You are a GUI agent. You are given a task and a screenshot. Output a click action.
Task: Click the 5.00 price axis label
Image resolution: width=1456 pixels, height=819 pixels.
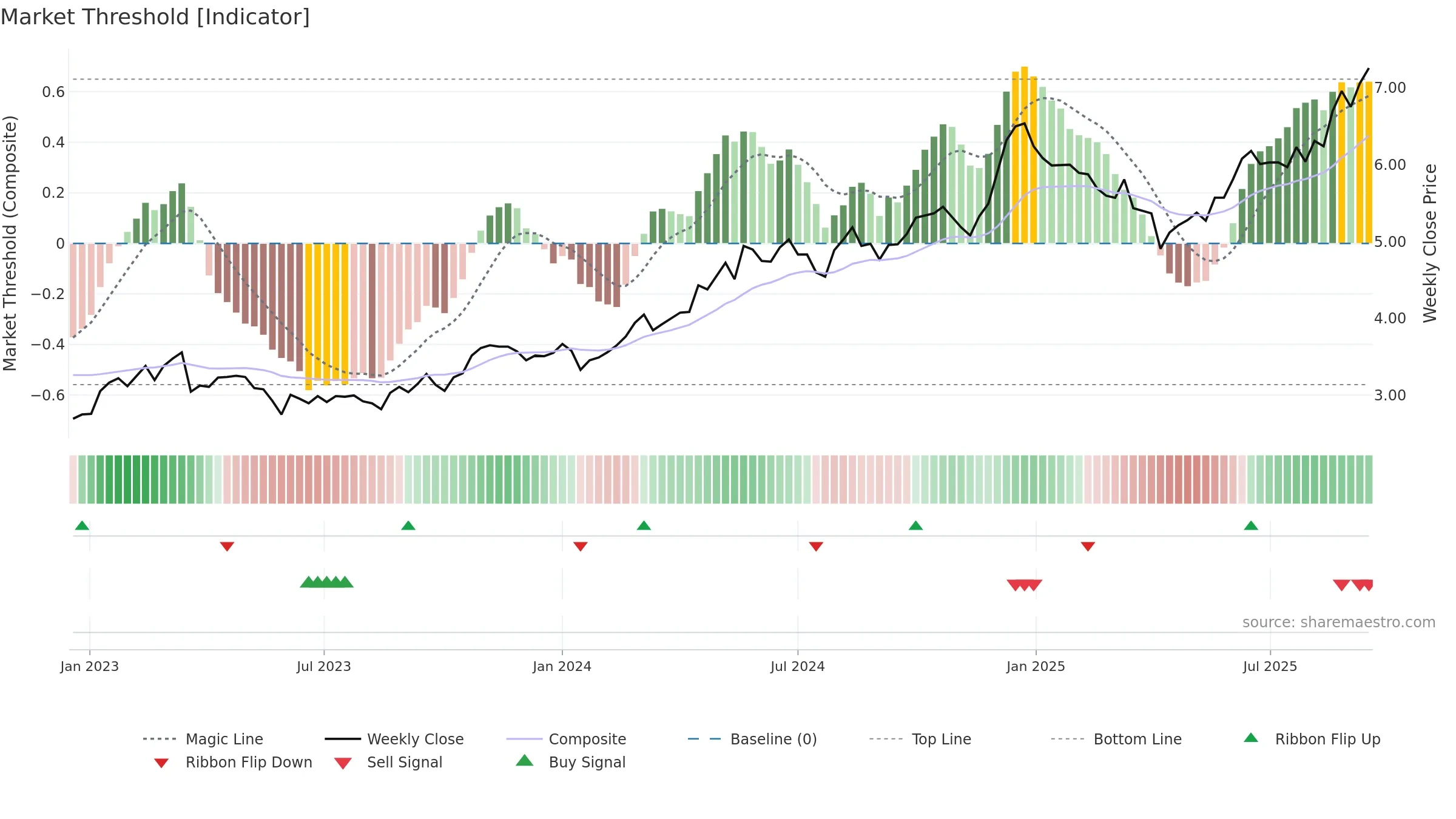pyautogui.click(x=1390, y=242)
